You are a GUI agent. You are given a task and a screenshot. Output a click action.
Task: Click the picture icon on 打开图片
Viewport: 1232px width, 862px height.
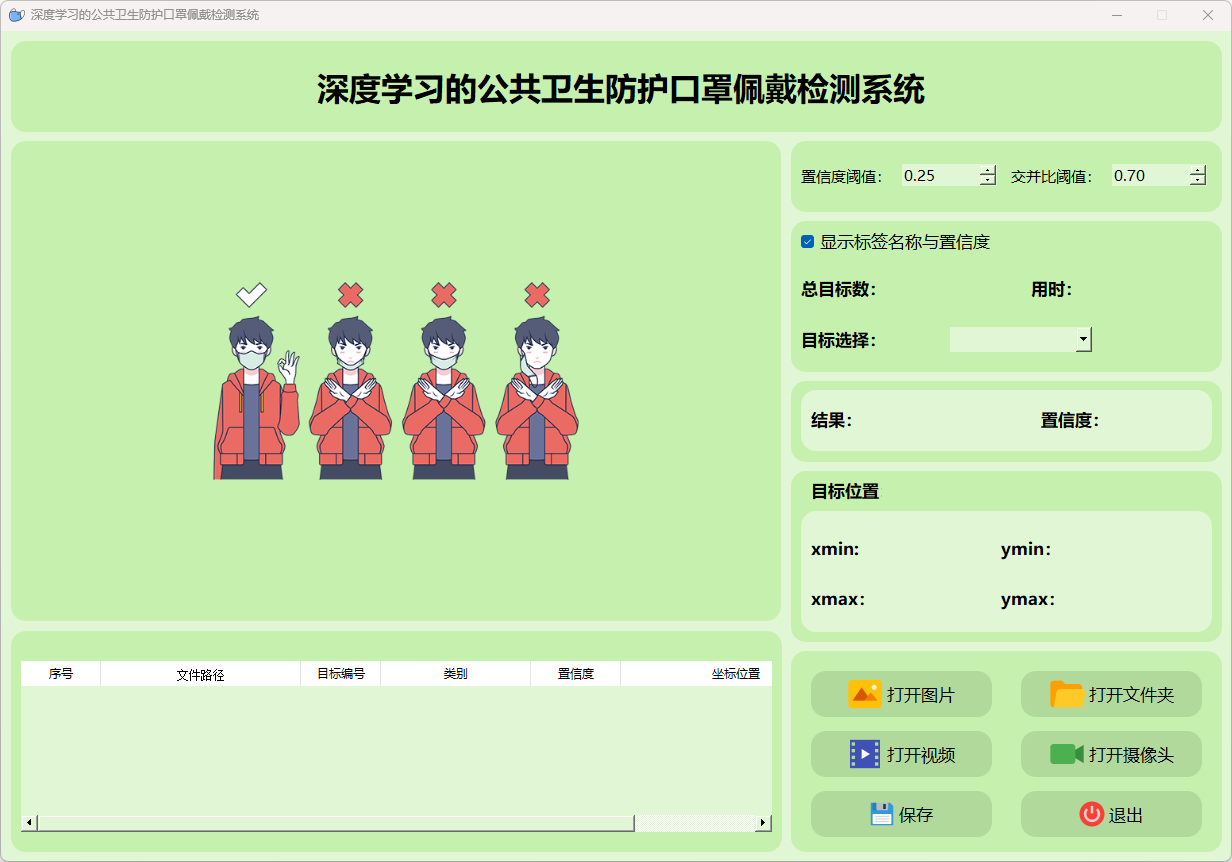pos(864,694)
